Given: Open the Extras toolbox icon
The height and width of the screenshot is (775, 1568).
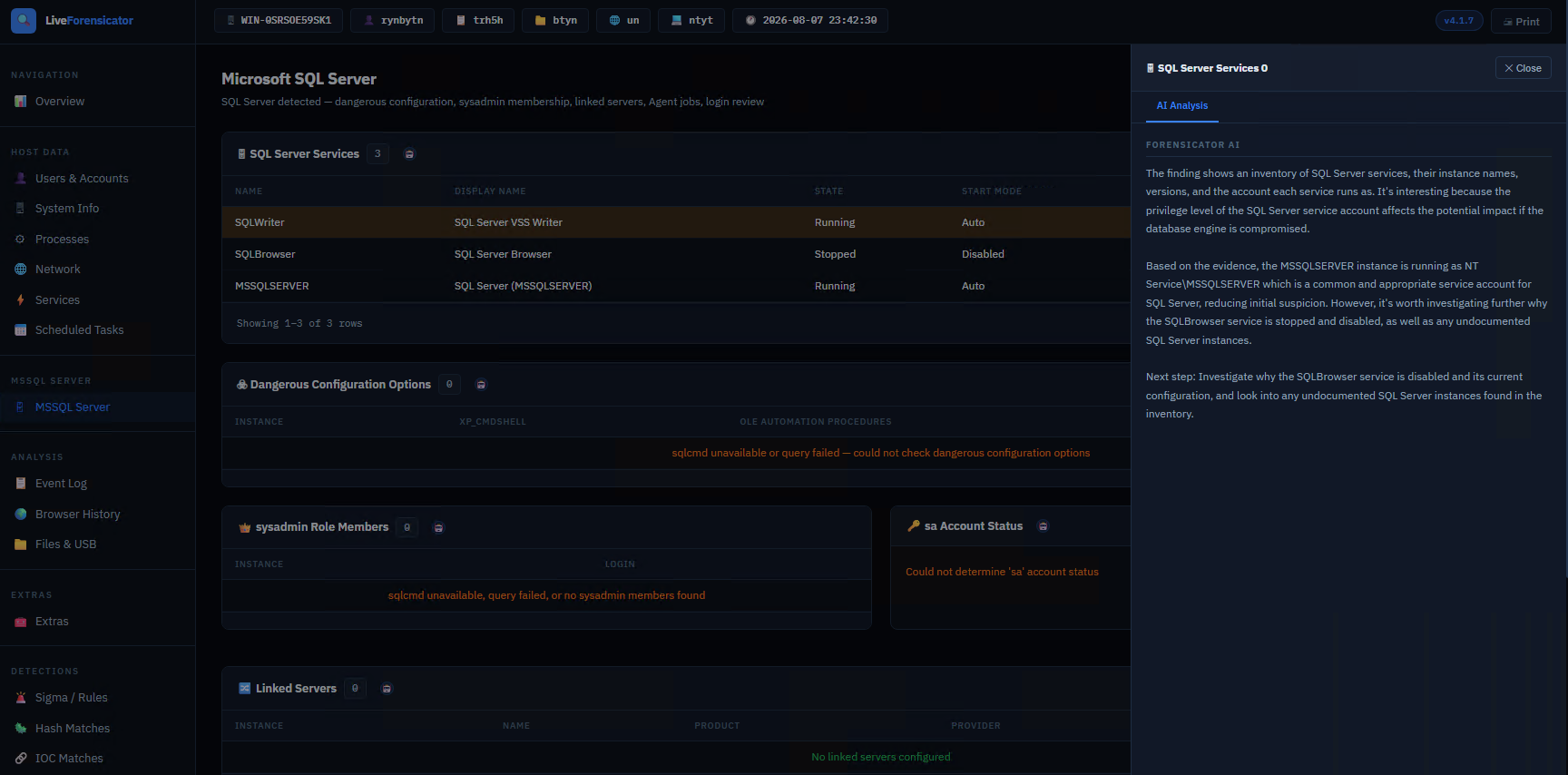Looking at the screenshot, I should pos(20,622).
